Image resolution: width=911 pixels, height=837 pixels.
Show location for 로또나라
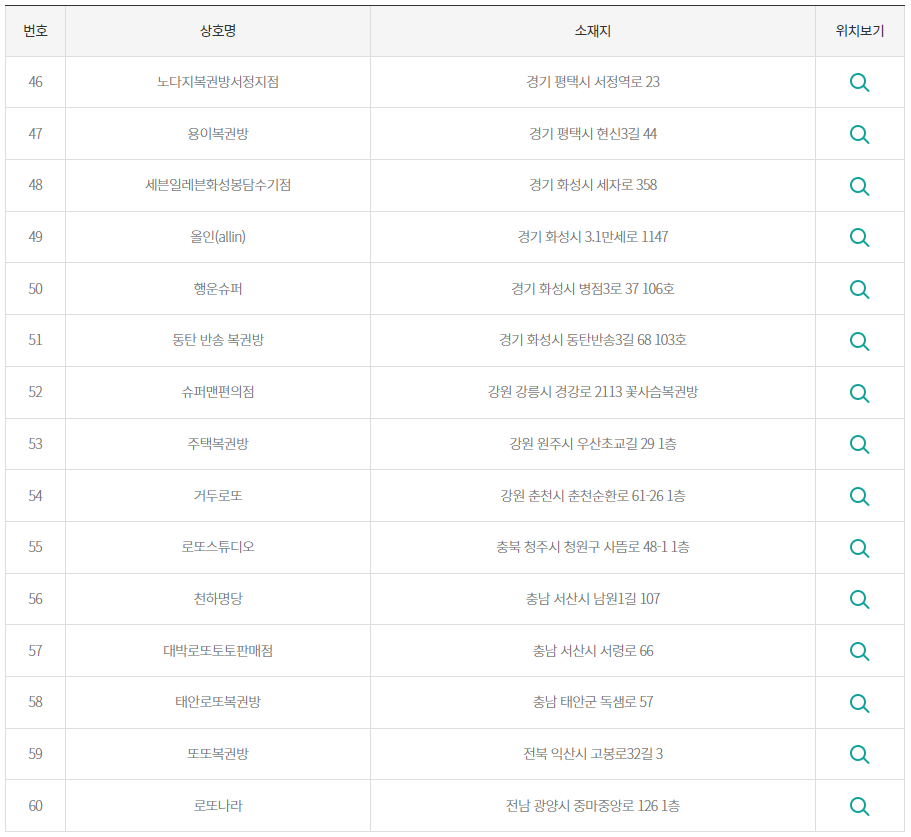859,806
